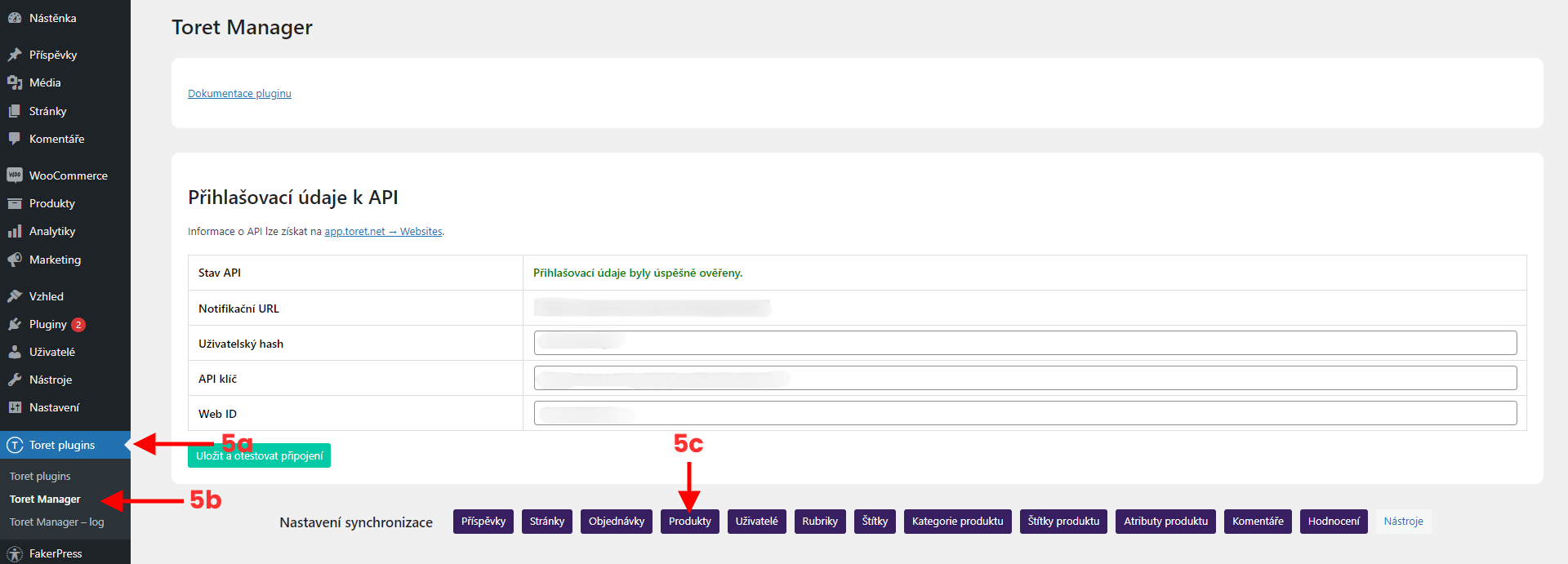Screen dimensions: 1568x564
Task: Click the FakerPress icon
Action: coord(15,553)
